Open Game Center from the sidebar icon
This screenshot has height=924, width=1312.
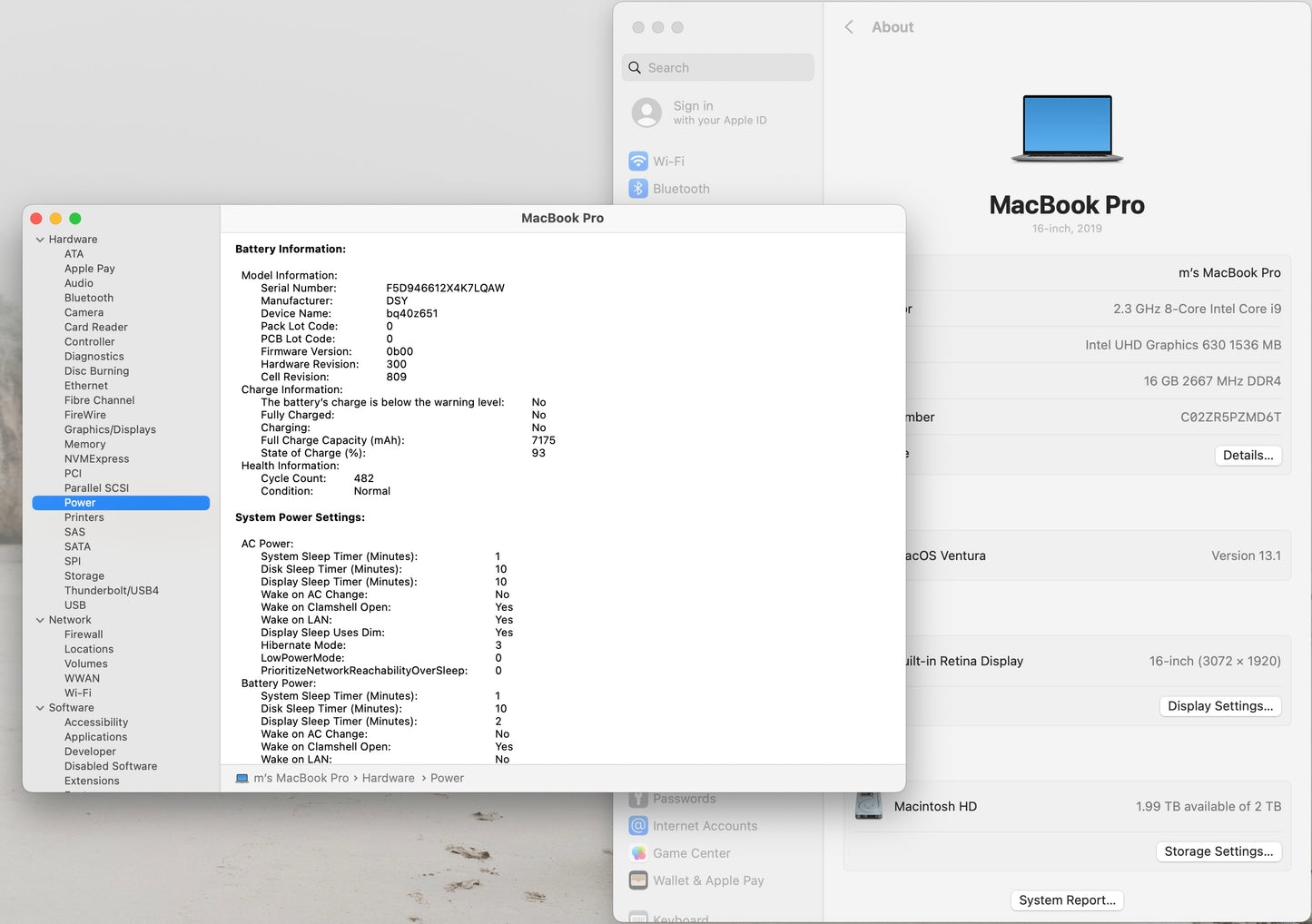(x=638, y=853)
